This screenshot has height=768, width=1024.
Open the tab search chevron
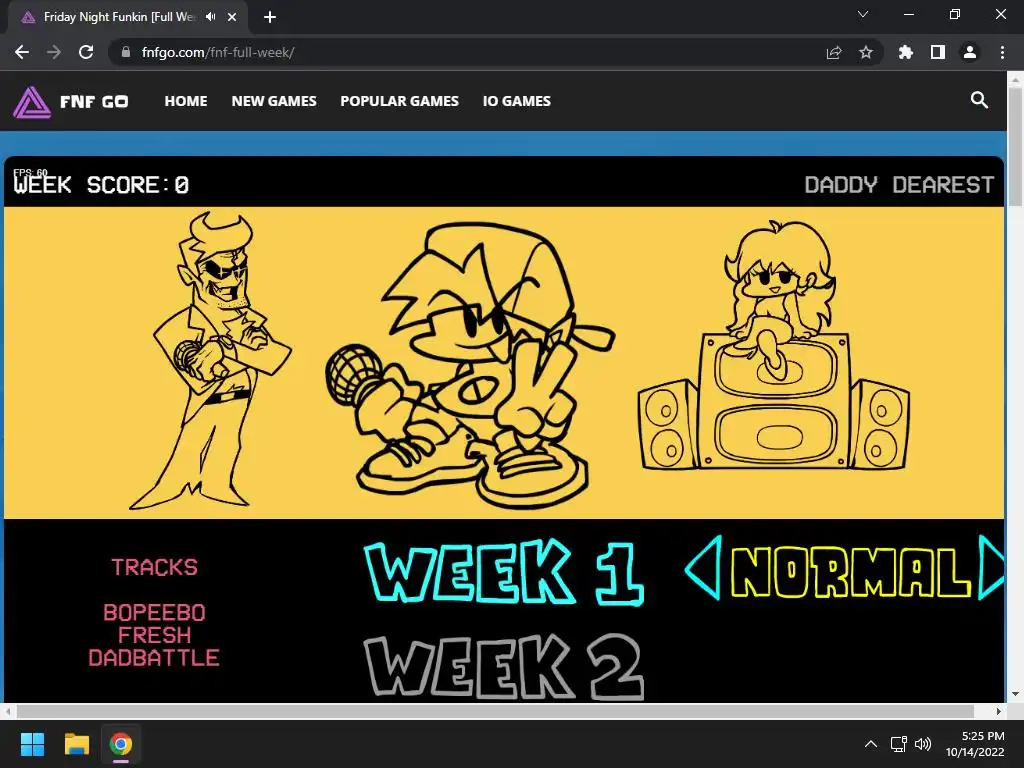pyautogui.click(x=863, y=14)
